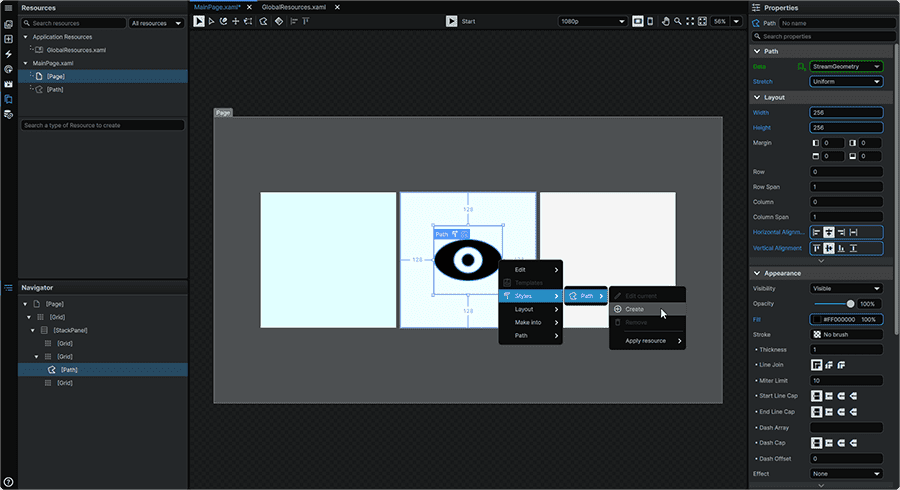900x490 pixels.
Task: Click the Properties panel vertical scrollbar
Action: 897,189
